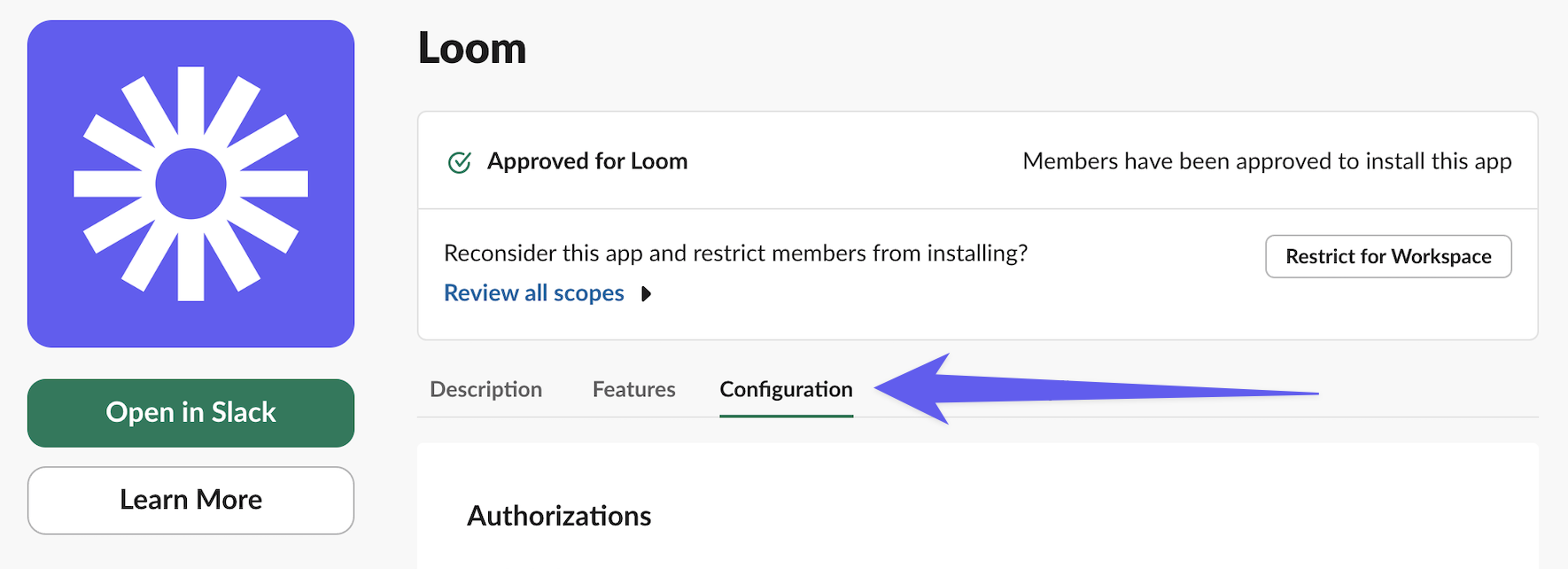Open the Configuration tab
This screenshot has width=1568, height=569.
[x=786, y=390]
